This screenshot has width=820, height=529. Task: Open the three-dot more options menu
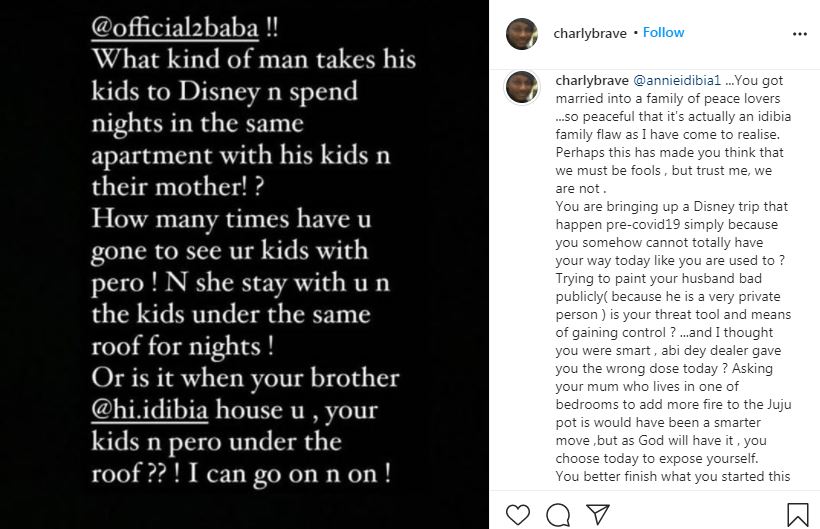point(799,33)
